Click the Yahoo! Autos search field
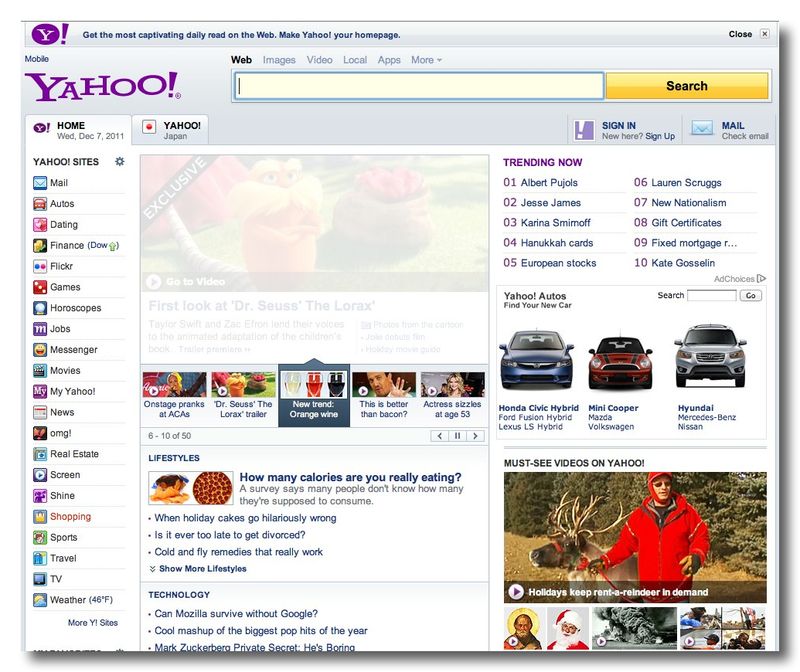 (712, 295)
